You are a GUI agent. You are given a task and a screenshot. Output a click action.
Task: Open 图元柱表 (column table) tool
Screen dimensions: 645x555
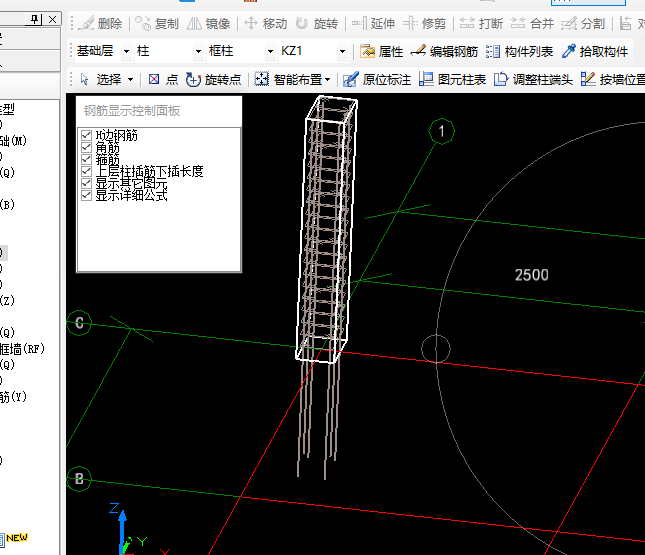click(x=452, y=79)
